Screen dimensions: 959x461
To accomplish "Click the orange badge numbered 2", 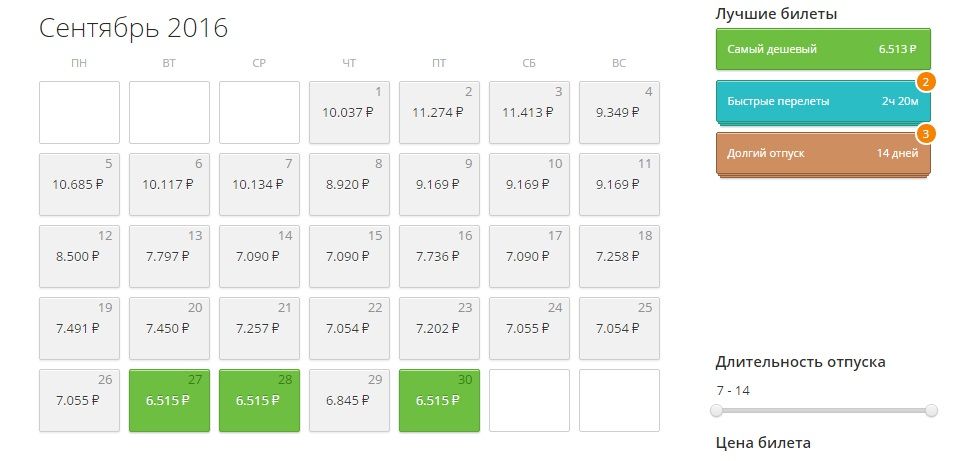I will point(926,82).
